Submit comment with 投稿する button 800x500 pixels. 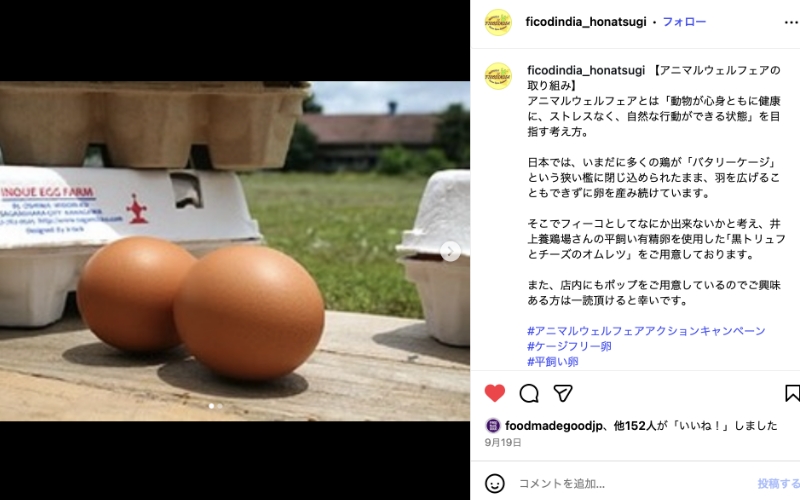tap(779, 483)
